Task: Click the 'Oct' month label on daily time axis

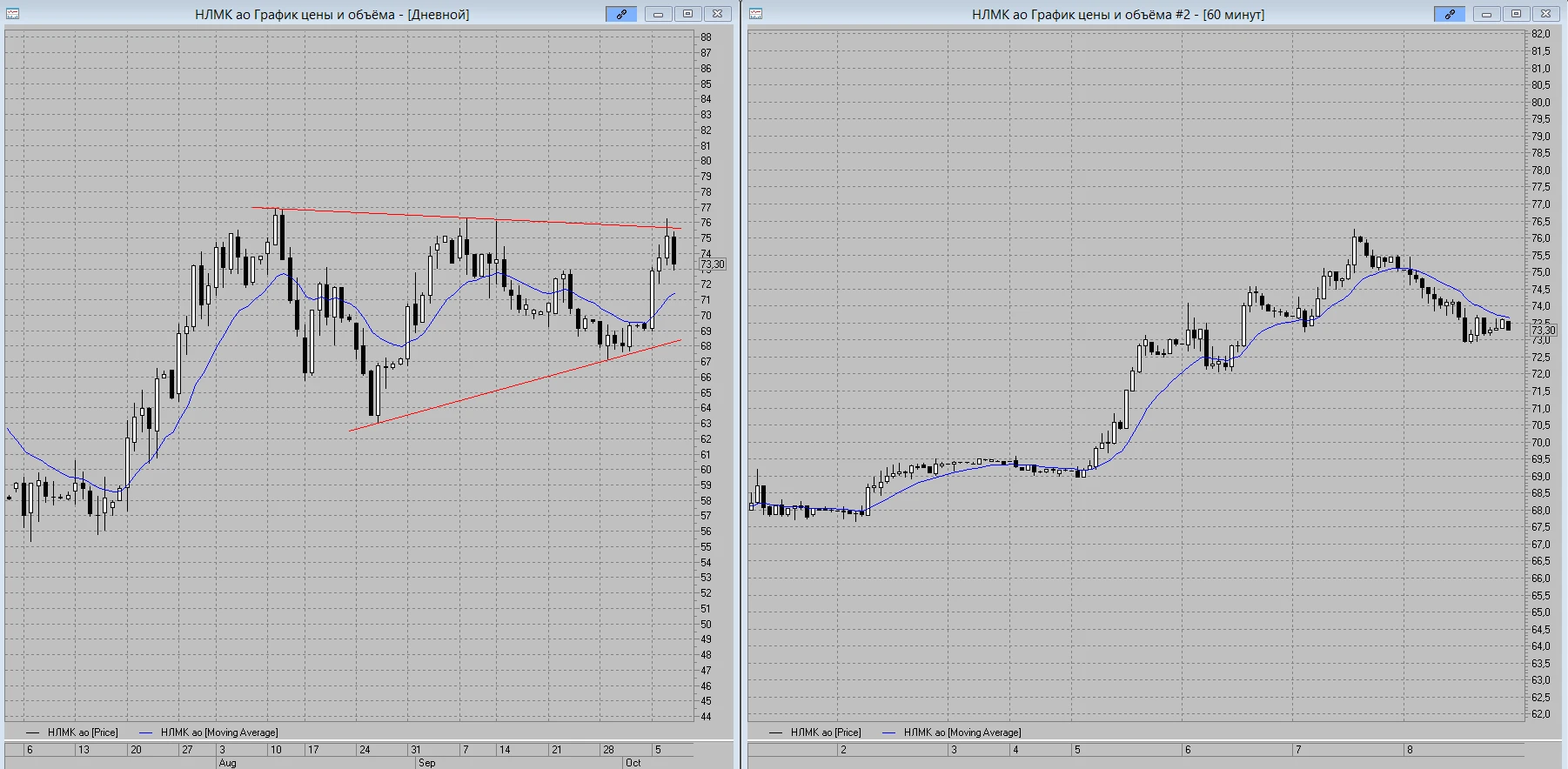Action: [x=633, y=763]
